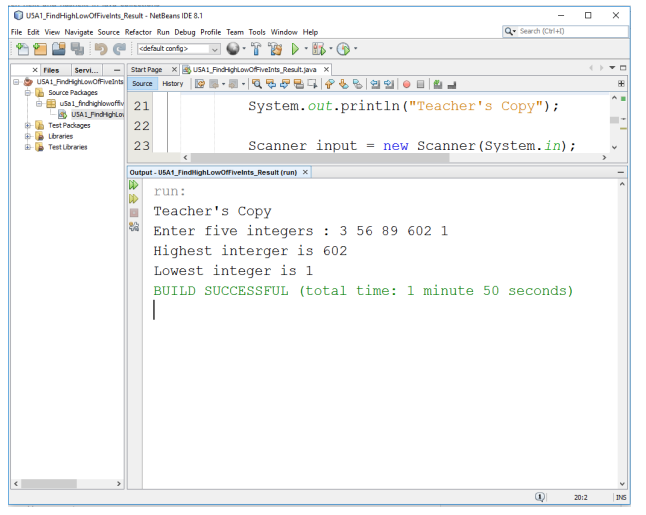Viewport: 646px width, 515px height.
Task: Toggle Highlight Search icon in editor
Action: pyautogui.click(x=299, y=84)
